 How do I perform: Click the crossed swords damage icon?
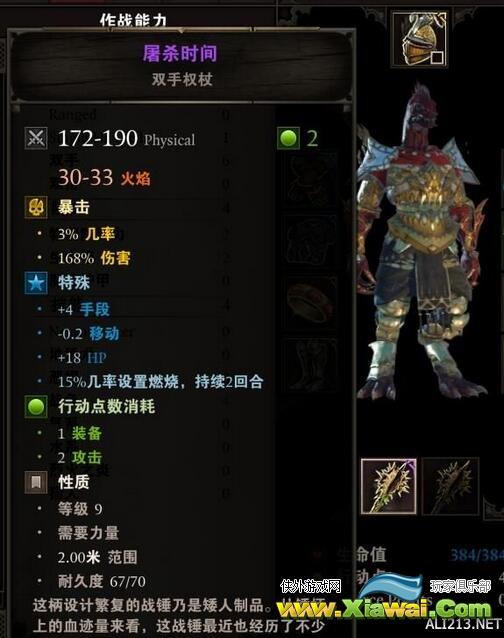(36, 138)
